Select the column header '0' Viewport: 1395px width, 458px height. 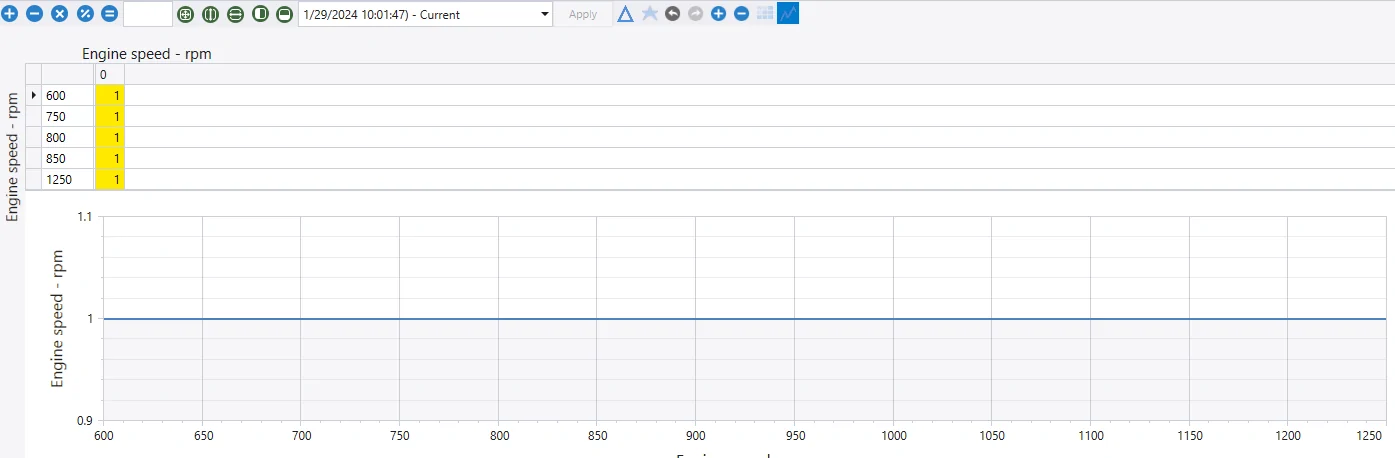point(109,75)
